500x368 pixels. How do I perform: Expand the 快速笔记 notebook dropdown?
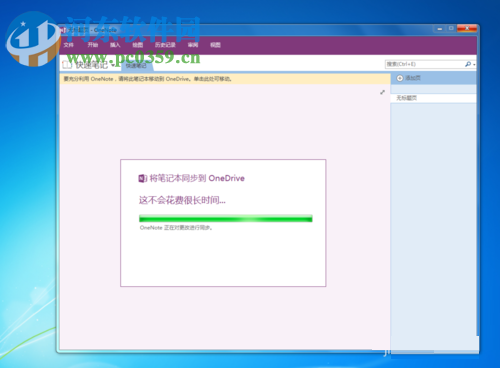click(x=113, y=65)
